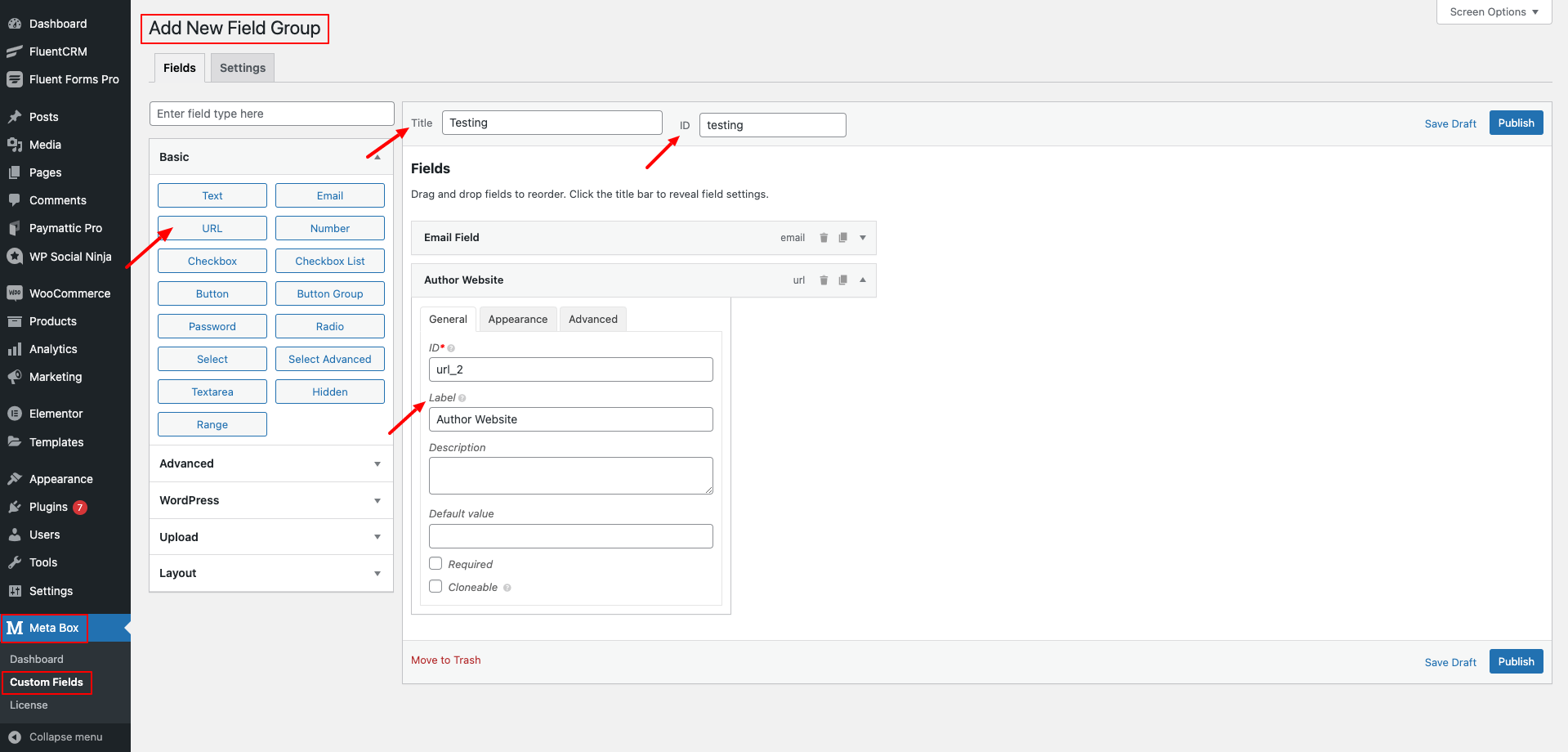Expand the WordPress field types section
Viewport: 1568px width, 752px height.
tap(377, 500)
